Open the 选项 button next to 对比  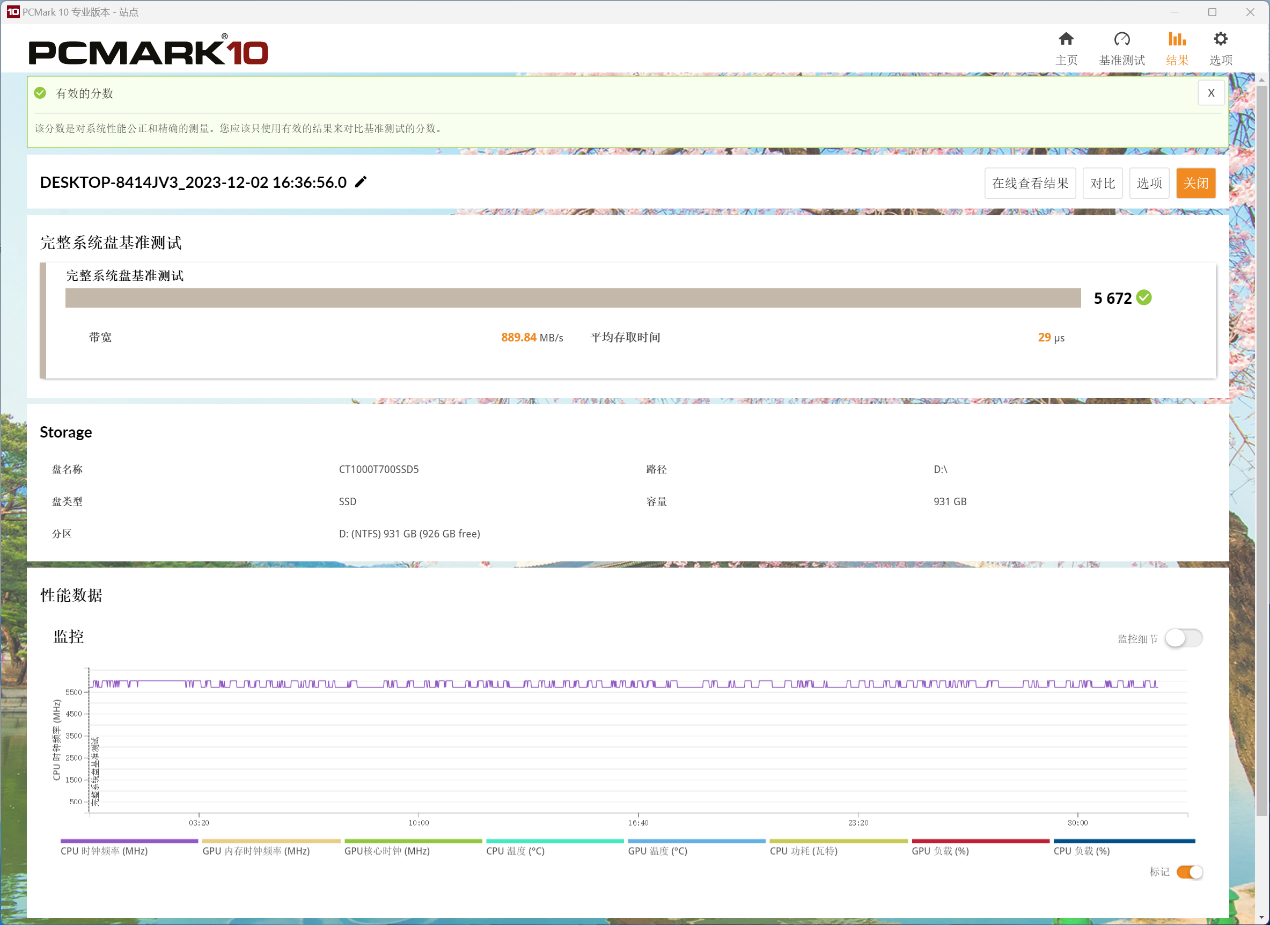1149,183
